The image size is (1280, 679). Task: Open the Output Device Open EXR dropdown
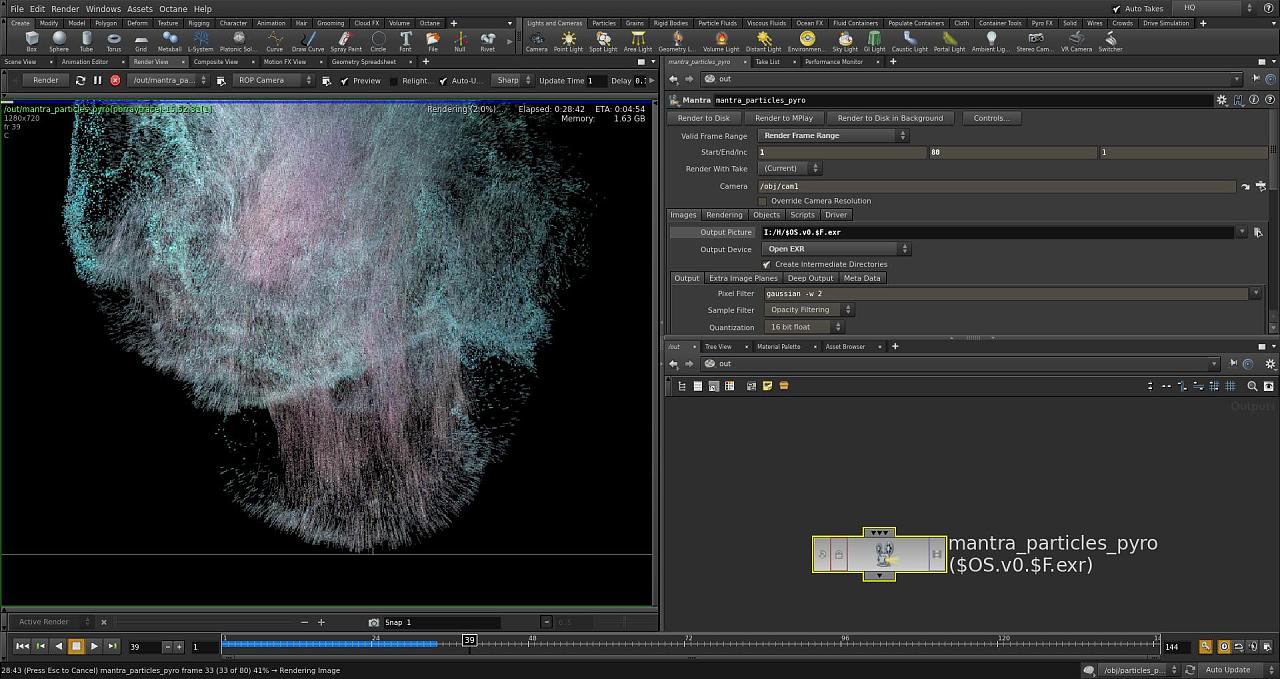(x=836, y=249)
